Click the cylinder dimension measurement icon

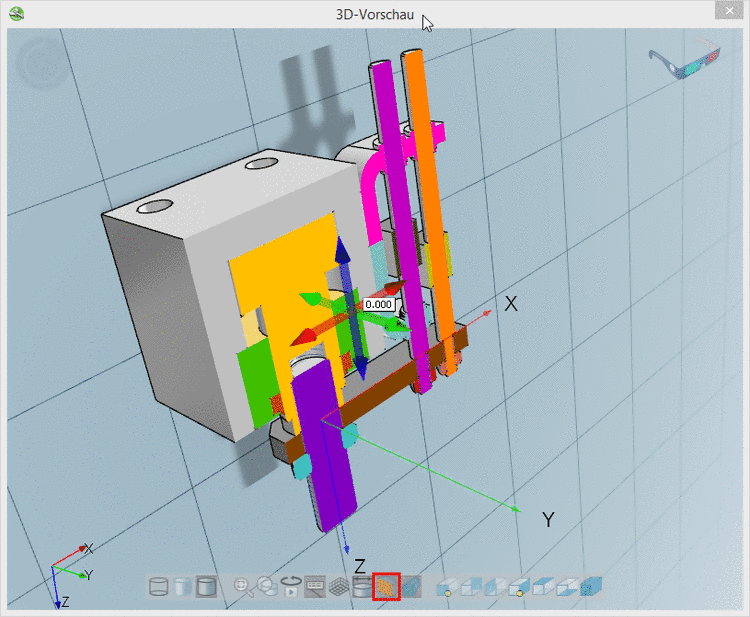[x=362, y=587]
